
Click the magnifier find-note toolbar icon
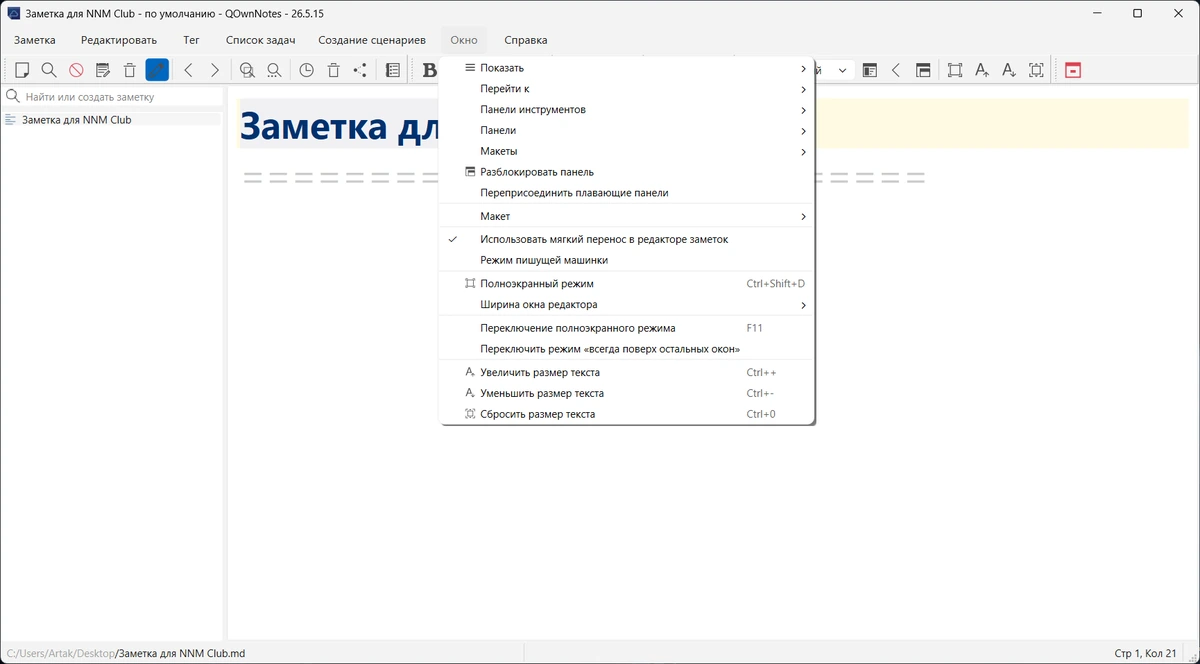(48, 70)
